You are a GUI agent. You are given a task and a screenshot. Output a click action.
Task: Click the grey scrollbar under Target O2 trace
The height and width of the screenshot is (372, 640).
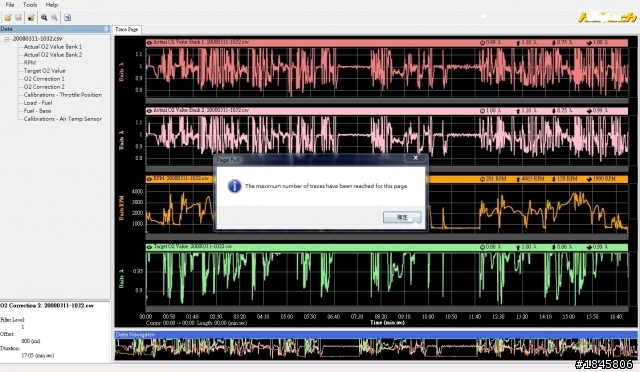pyautogui.click(x=387, y=309)
